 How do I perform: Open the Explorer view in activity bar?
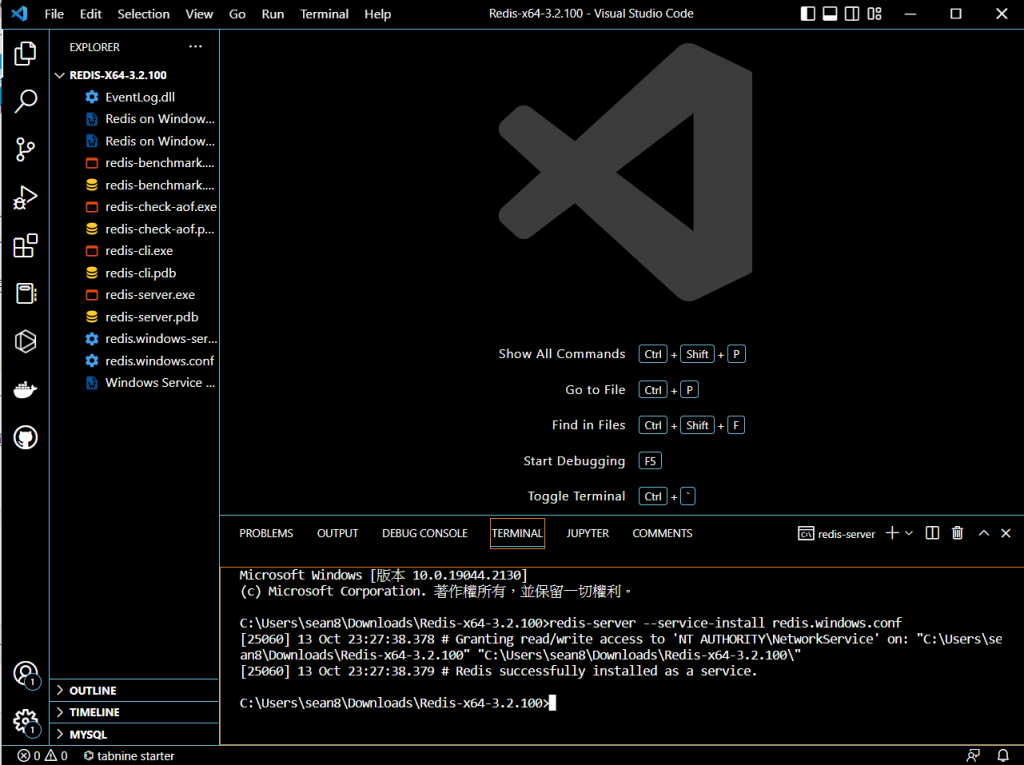click(25, 53)
